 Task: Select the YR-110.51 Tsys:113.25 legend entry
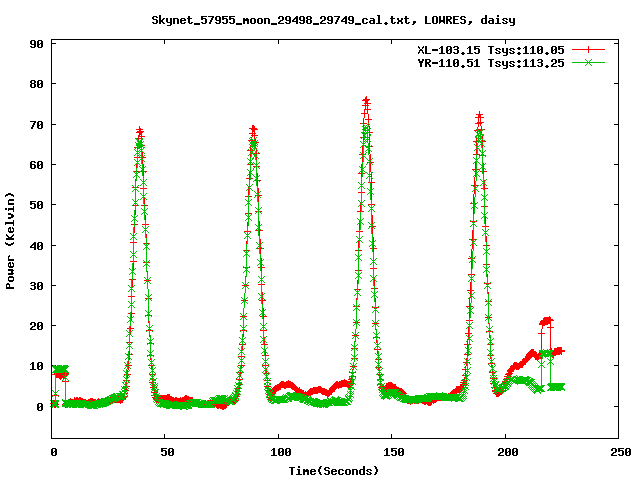pos(491,63)
